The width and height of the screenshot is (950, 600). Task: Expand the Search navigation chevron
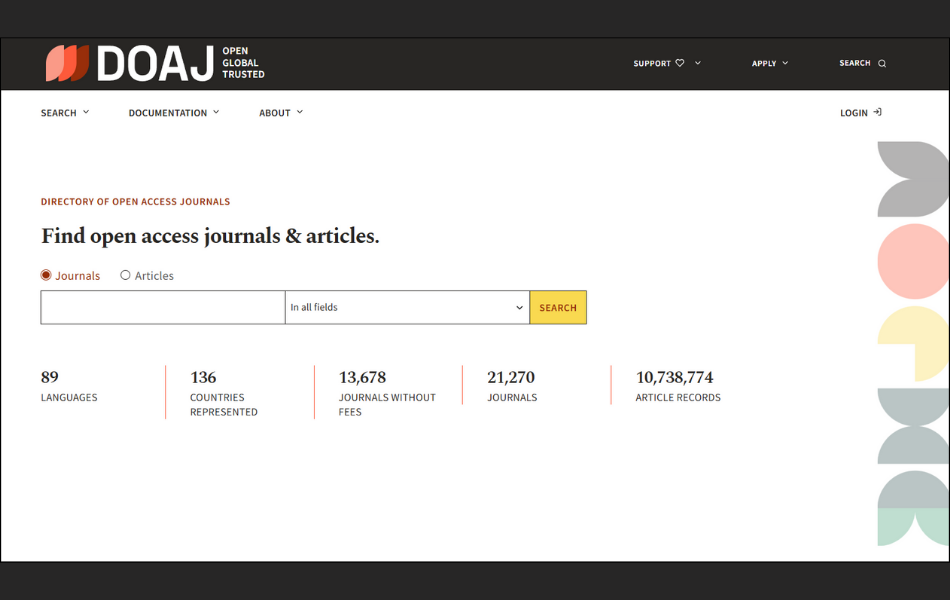(86, 112)
